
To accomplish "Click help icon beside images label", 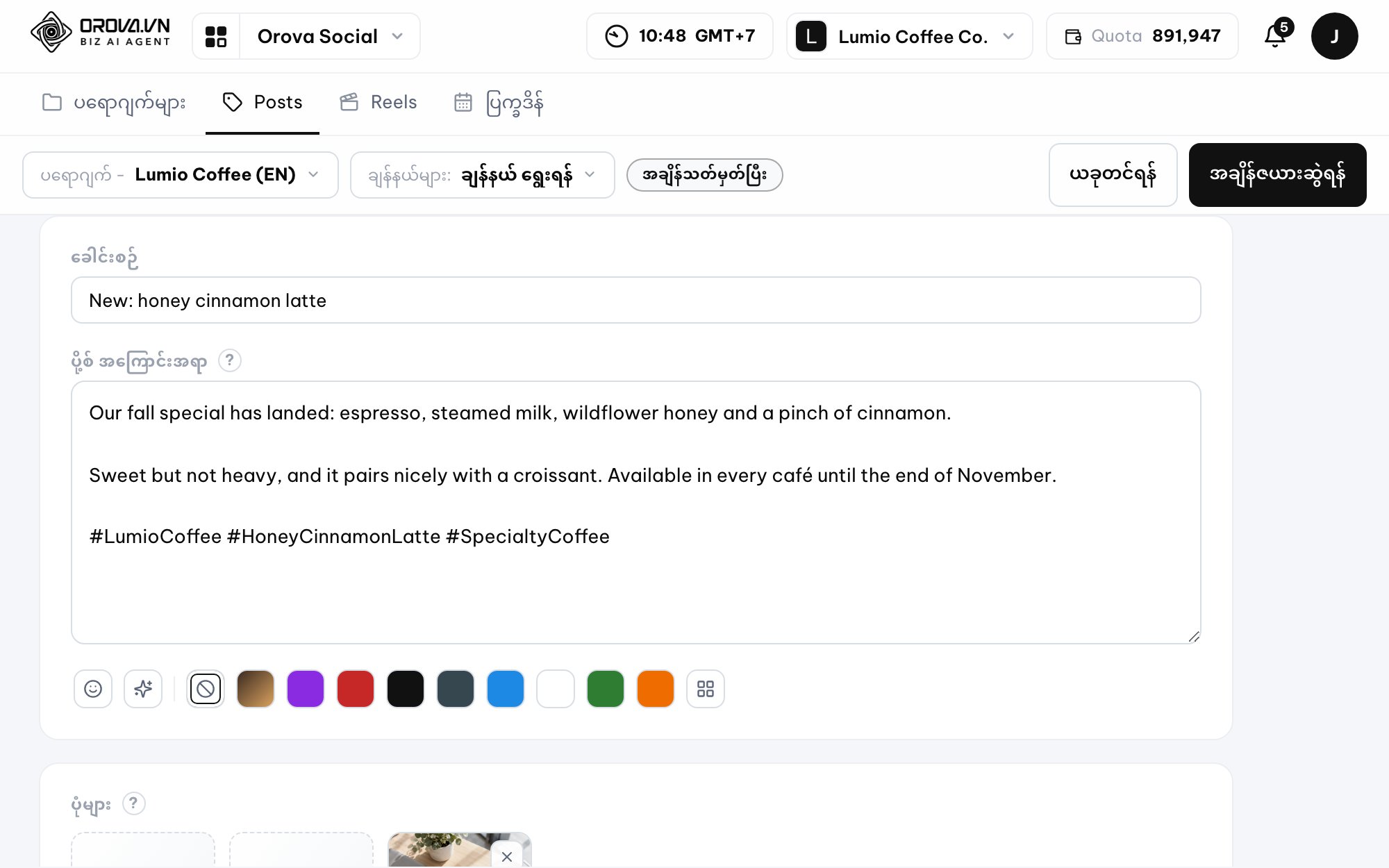I will click(x=134, y=803).
